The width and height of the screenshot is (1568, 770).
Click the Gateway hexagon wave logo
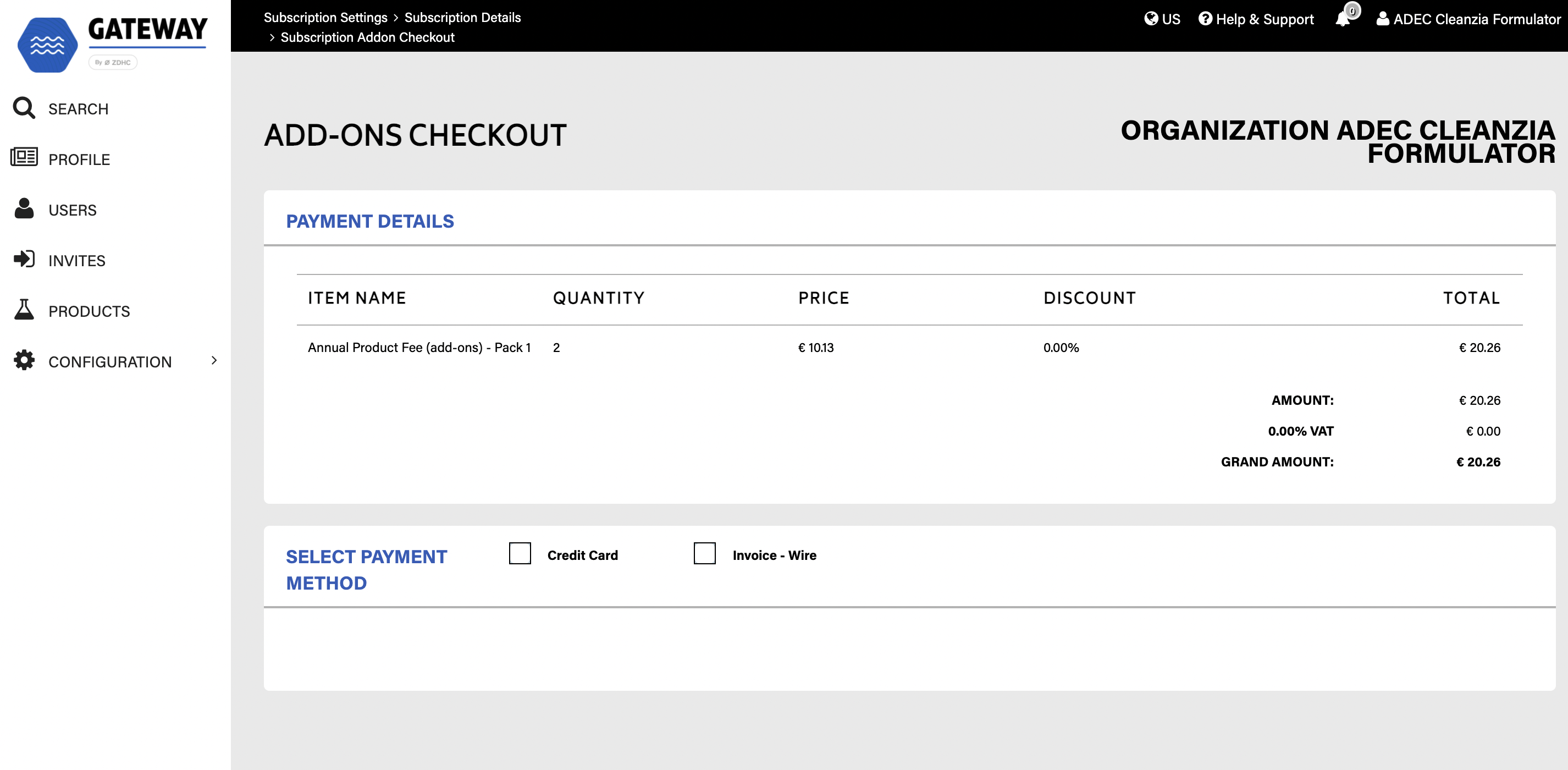point(47,45)
